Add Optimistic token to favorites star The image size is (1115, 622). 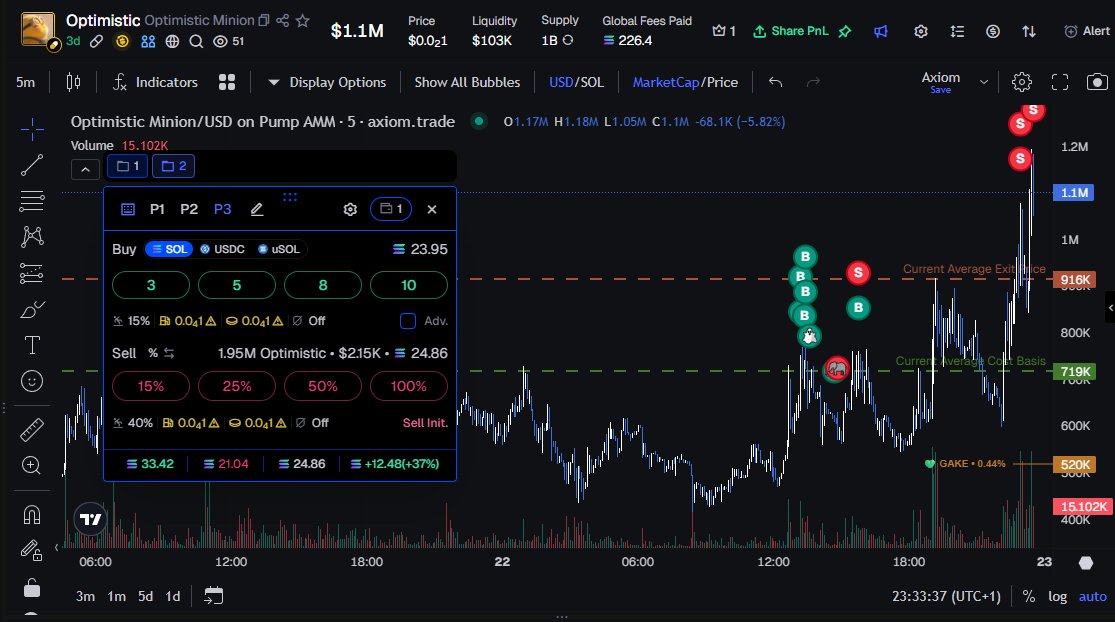click(302, 21)
